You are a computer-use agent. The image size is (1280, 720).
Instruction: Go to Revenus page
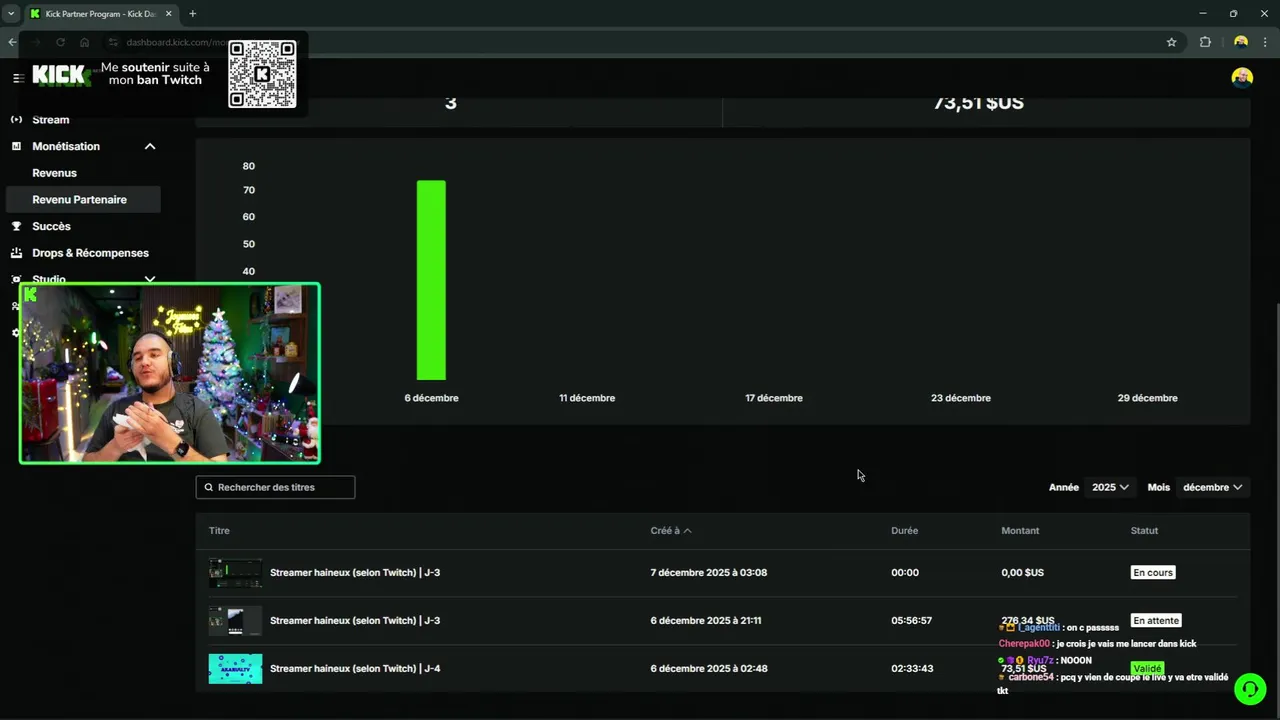(x=54, y=173)
